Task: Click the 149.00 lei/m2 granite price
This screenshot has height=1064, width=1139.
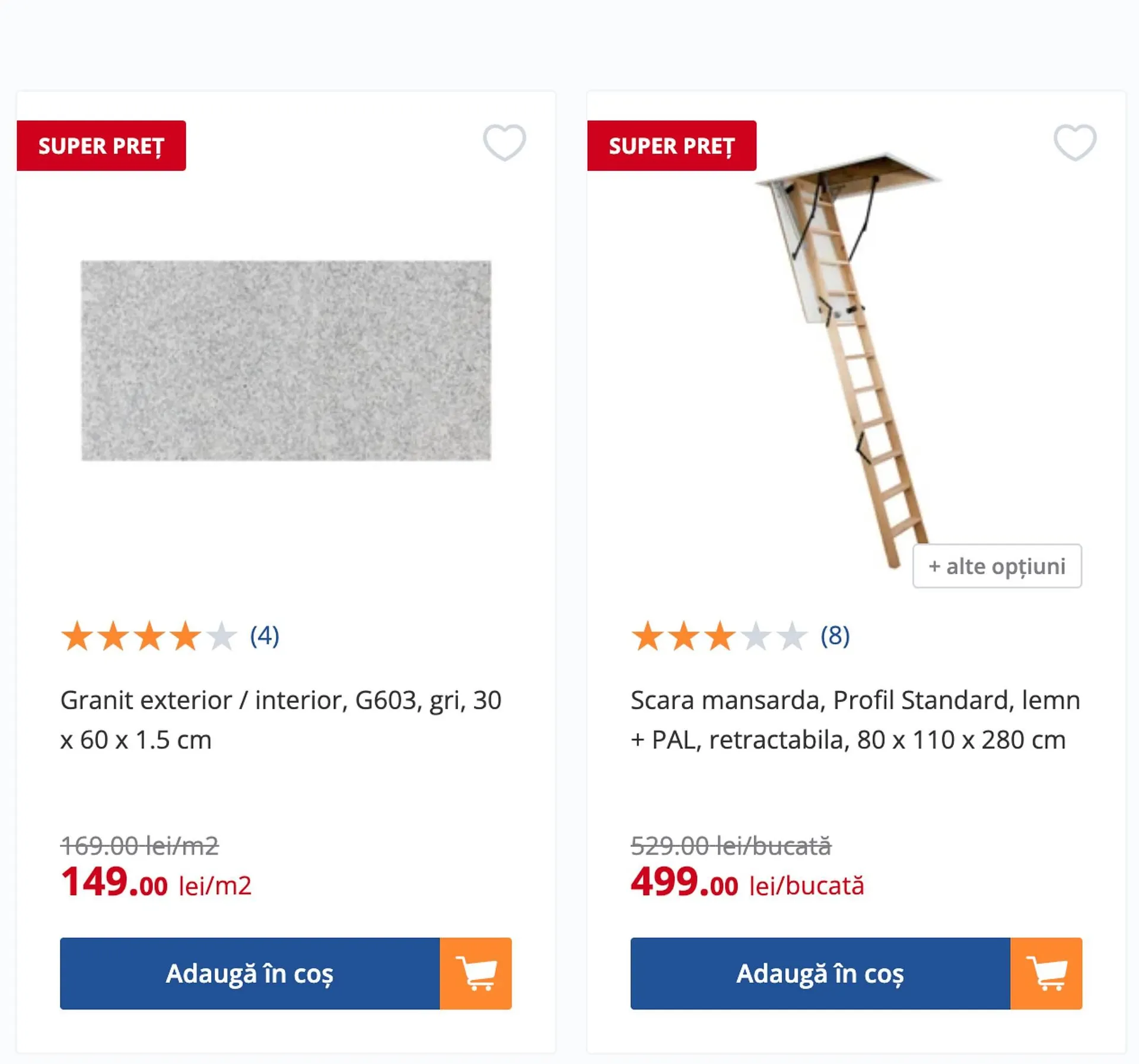Action: 156,883
